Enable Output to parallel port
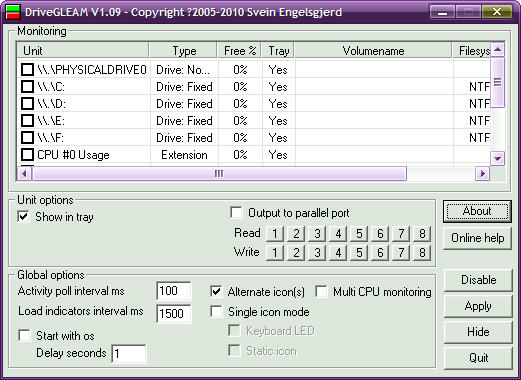The image size is (521, 380). (236, 212)
